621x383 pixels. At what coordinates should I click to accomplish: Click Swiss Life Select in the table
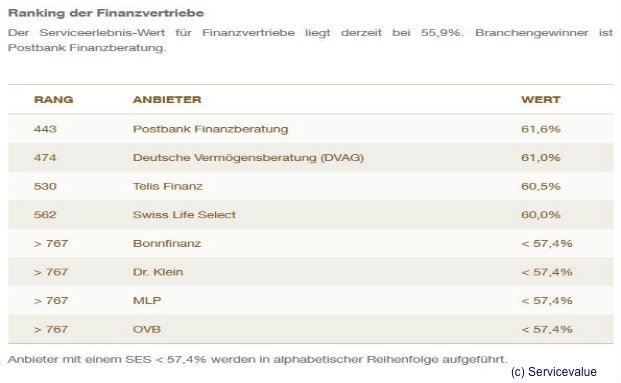(x=184, y=215)
